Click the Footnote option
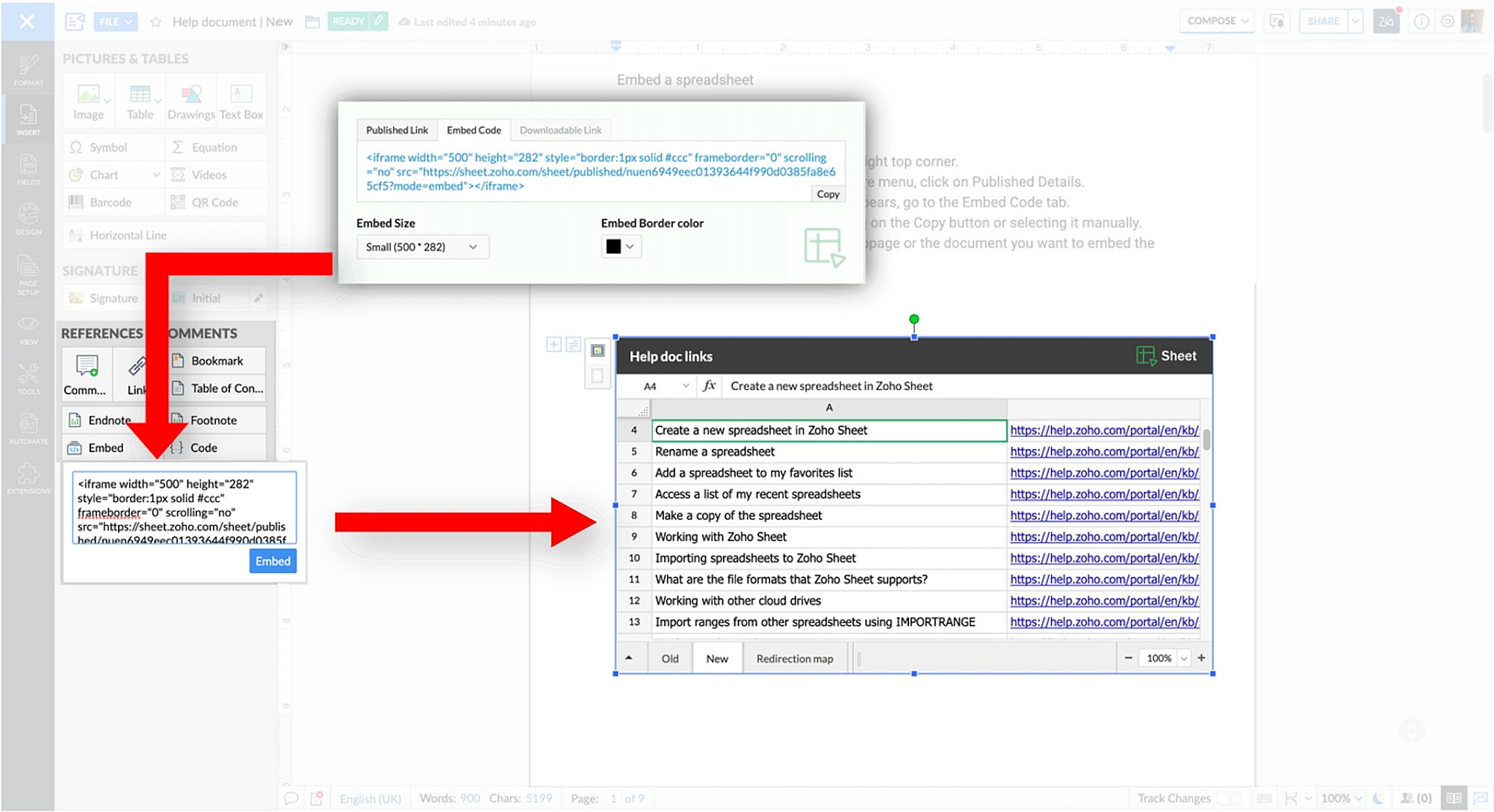Image resolution: width=1494 pixels, height=812 pixels. pos(213,421)
